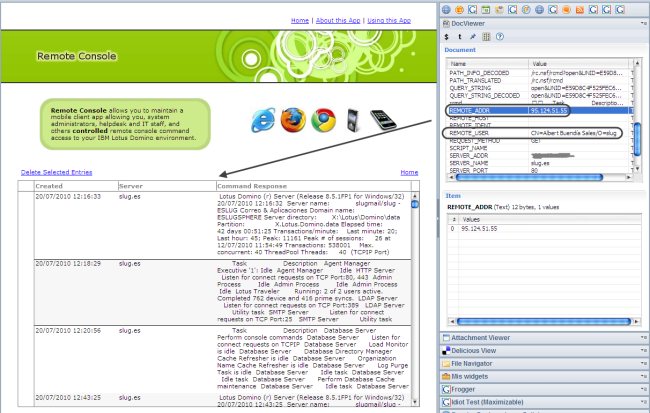Click the Document table vertical scrollbar thumb
The width and height of the screenshot is (650, 413).
pyautogui.click(x=638, y=140)
